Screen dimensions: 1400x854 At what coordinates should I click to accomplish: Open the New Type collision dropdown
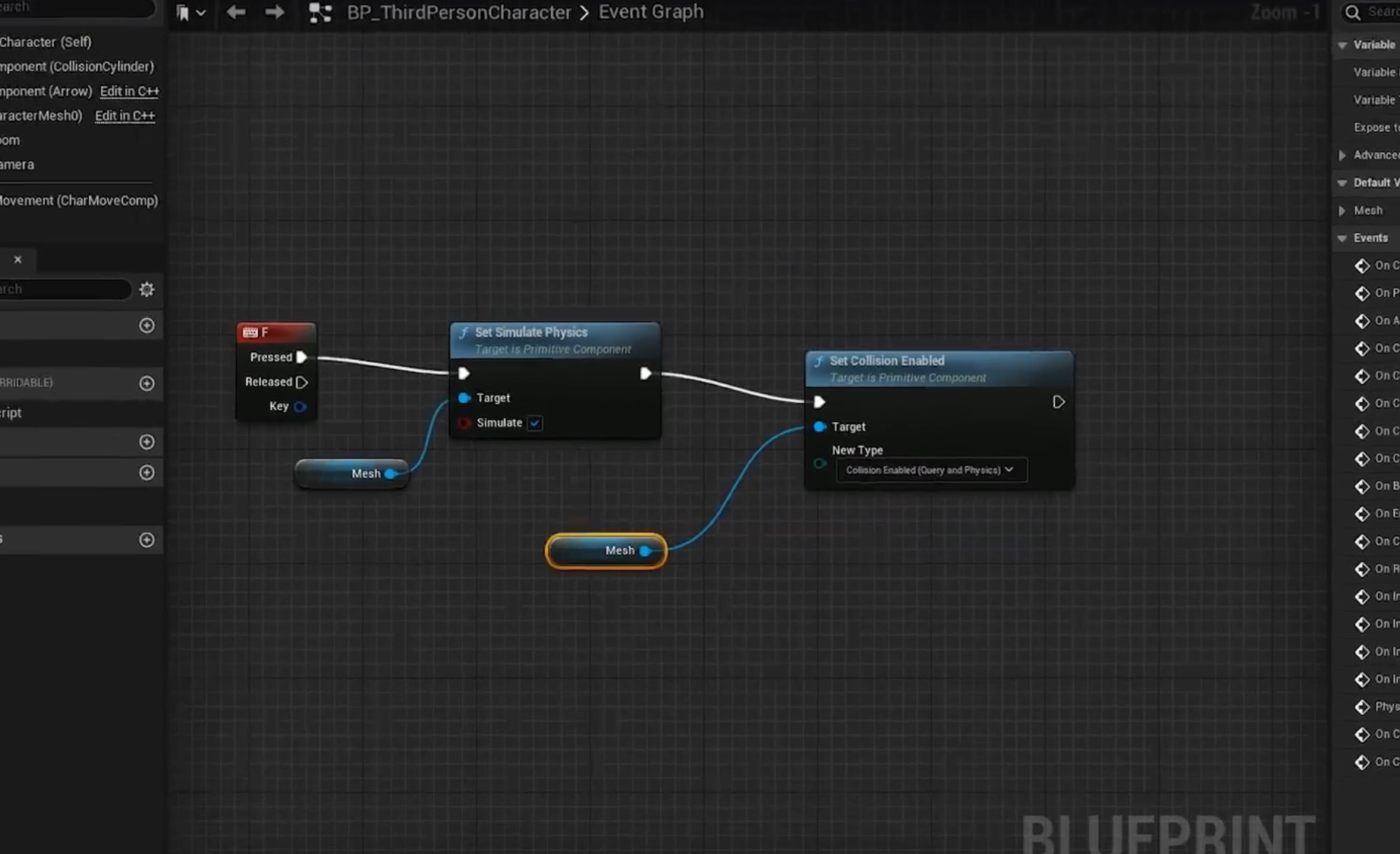(930, 470)
